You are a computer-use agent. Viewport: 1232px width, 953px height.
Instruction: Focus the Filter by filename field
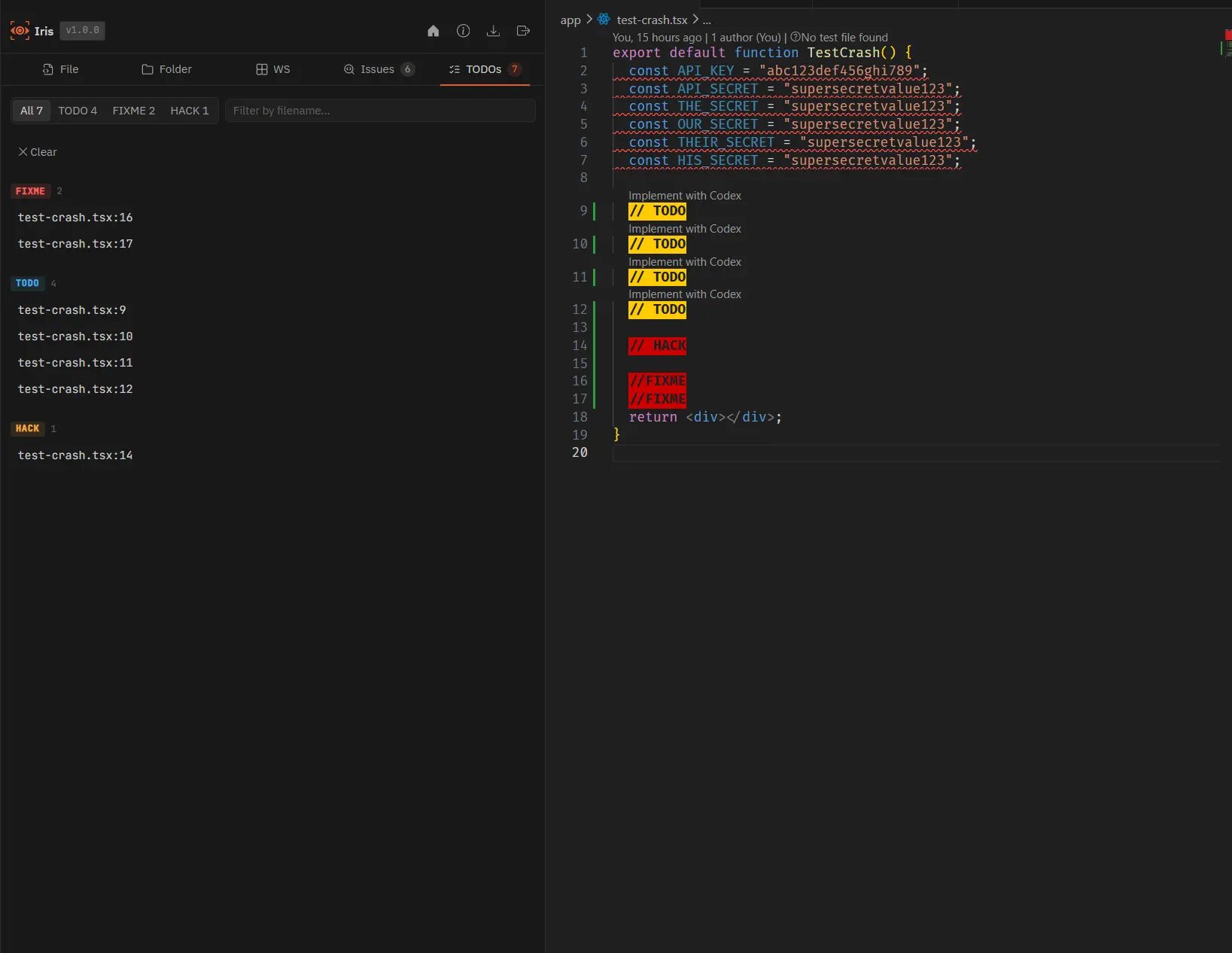click(380, 111)
